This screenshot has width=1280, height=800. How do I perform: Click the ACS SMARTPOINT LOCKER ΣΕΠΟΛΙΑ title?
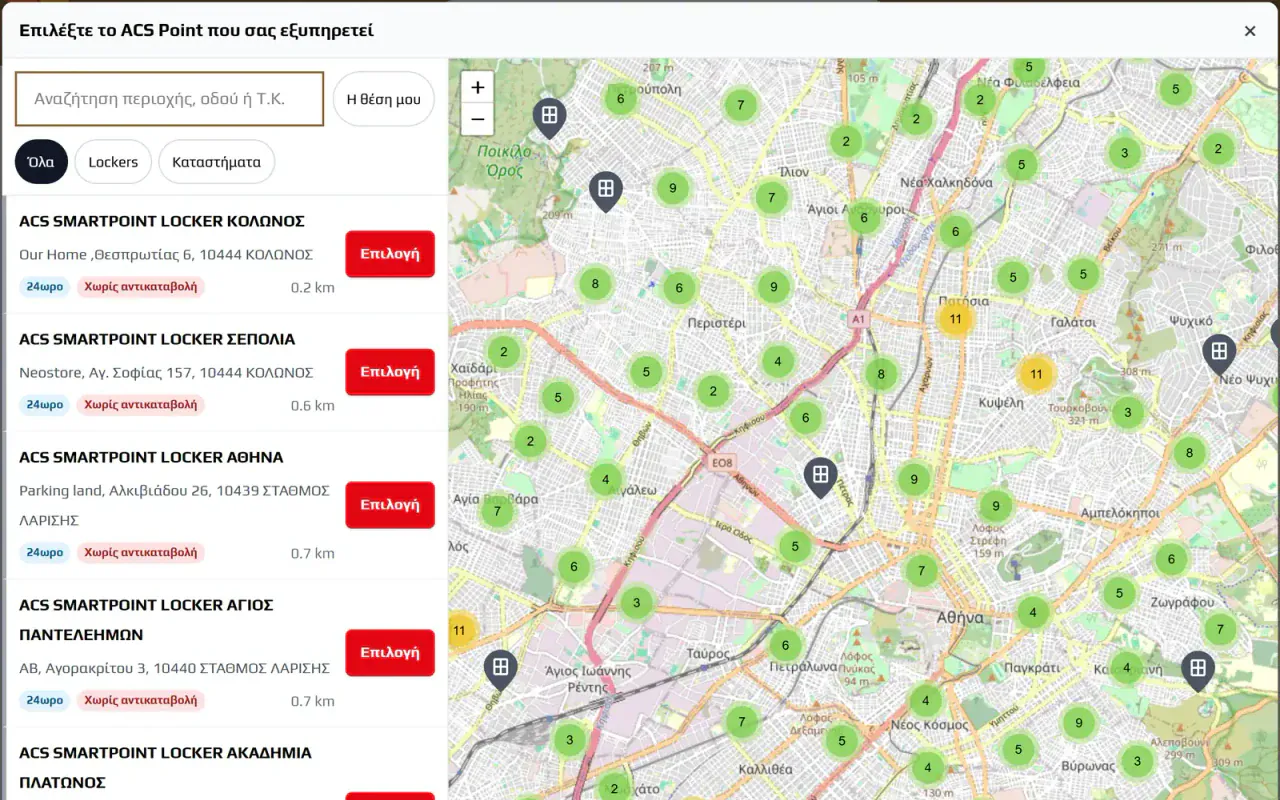click(157, 339)
